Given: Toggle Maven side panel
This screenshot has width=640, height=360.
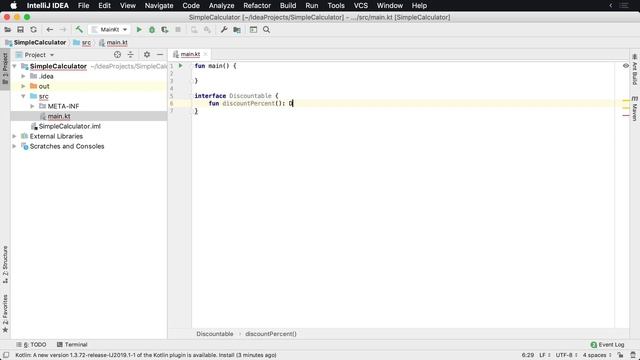Looking at the screenshot, I should pyautogui.click(x=635, y=109).
